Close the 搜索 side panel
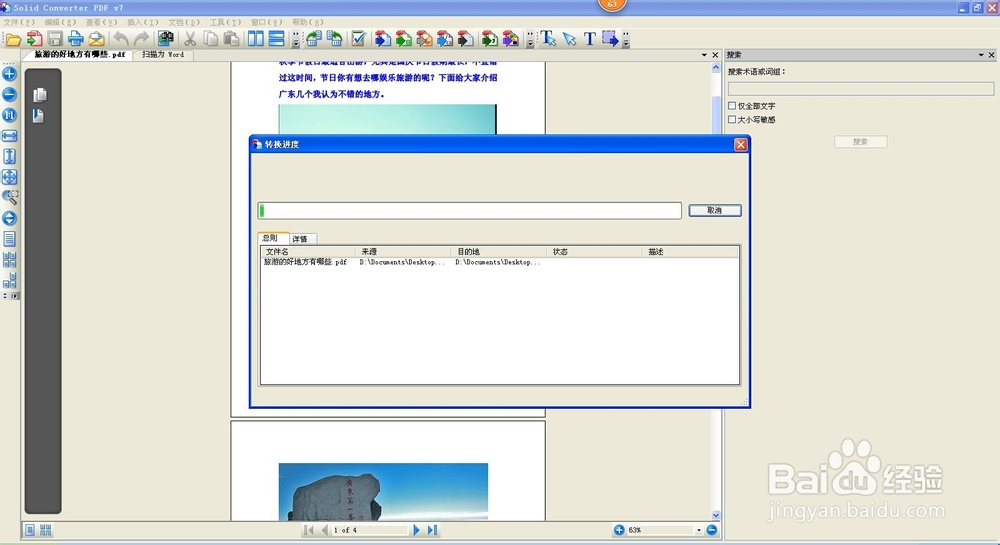The height and width of the screenshot is (545, 1000). click(992, 55)
